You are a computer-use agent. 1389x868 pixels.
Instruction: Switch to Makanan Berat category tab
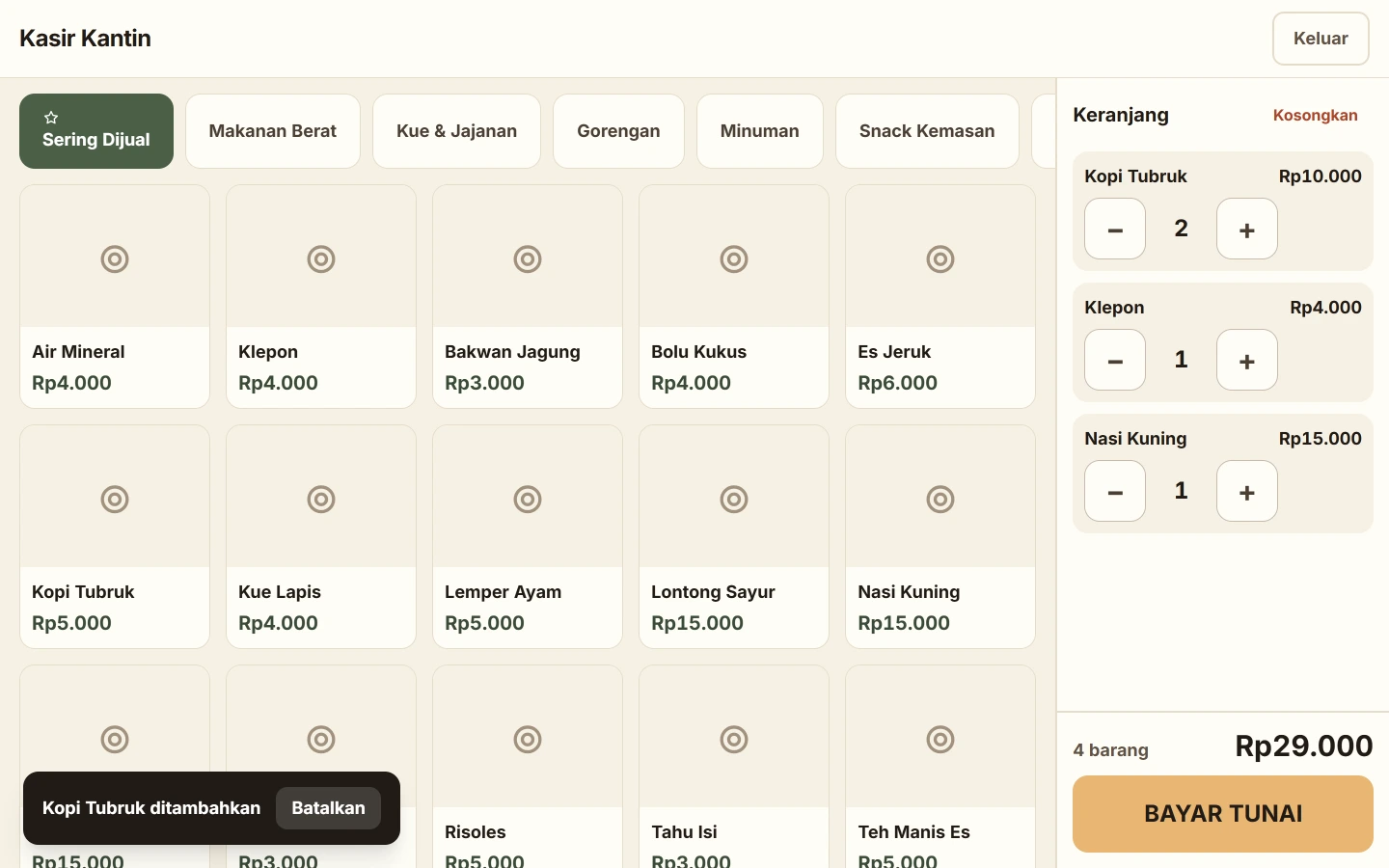pos(273,131)
